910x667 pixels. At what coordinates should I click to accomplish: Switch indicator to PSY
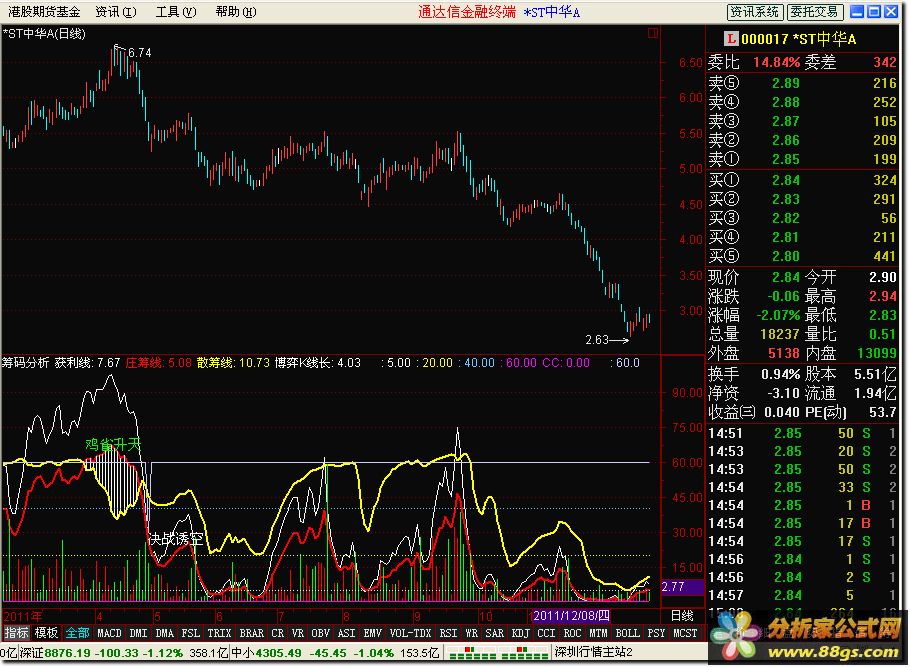point(656,633)
